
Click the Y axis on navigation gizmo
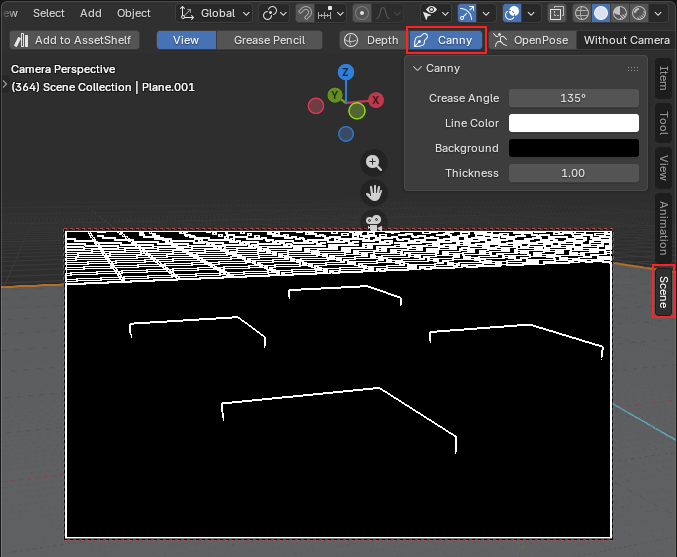coord(335,95)
